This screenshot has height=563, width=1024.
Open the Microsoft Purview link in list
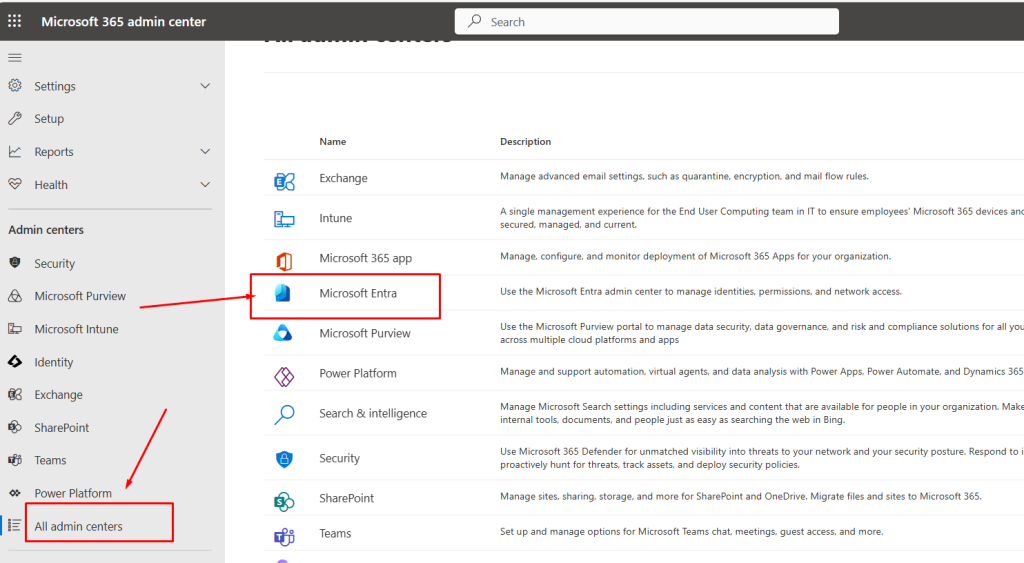click(364, 333)
